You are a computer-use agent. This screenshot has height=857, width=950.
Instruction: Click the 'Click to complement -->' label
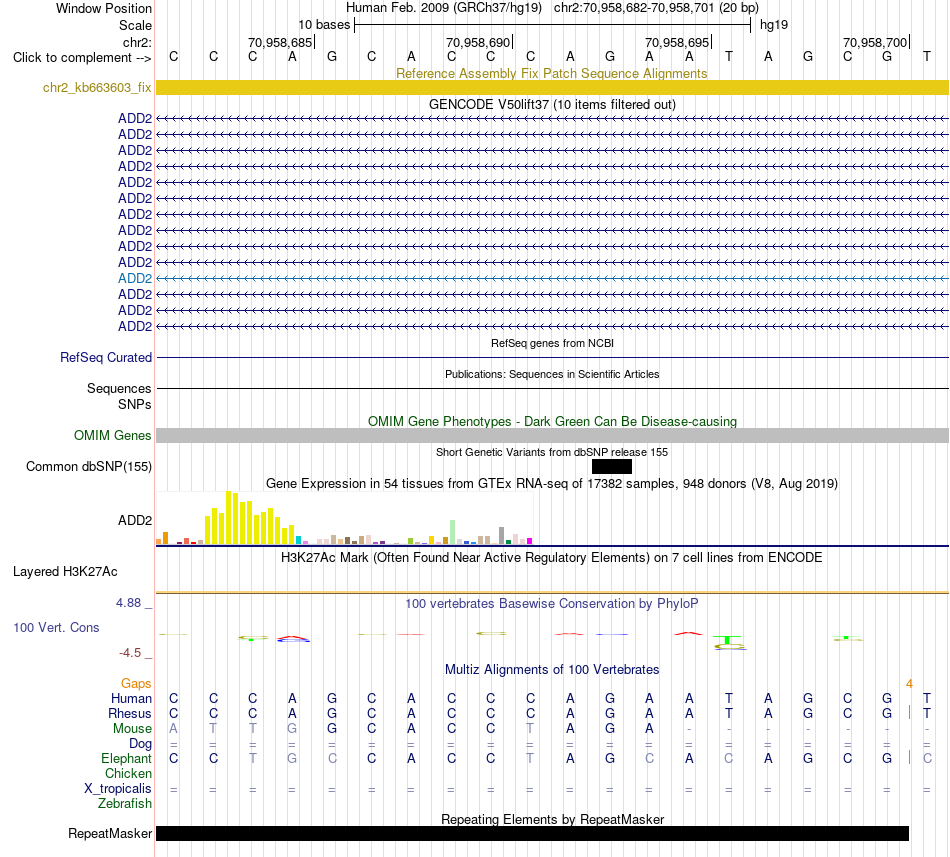[x=82, y=58]
